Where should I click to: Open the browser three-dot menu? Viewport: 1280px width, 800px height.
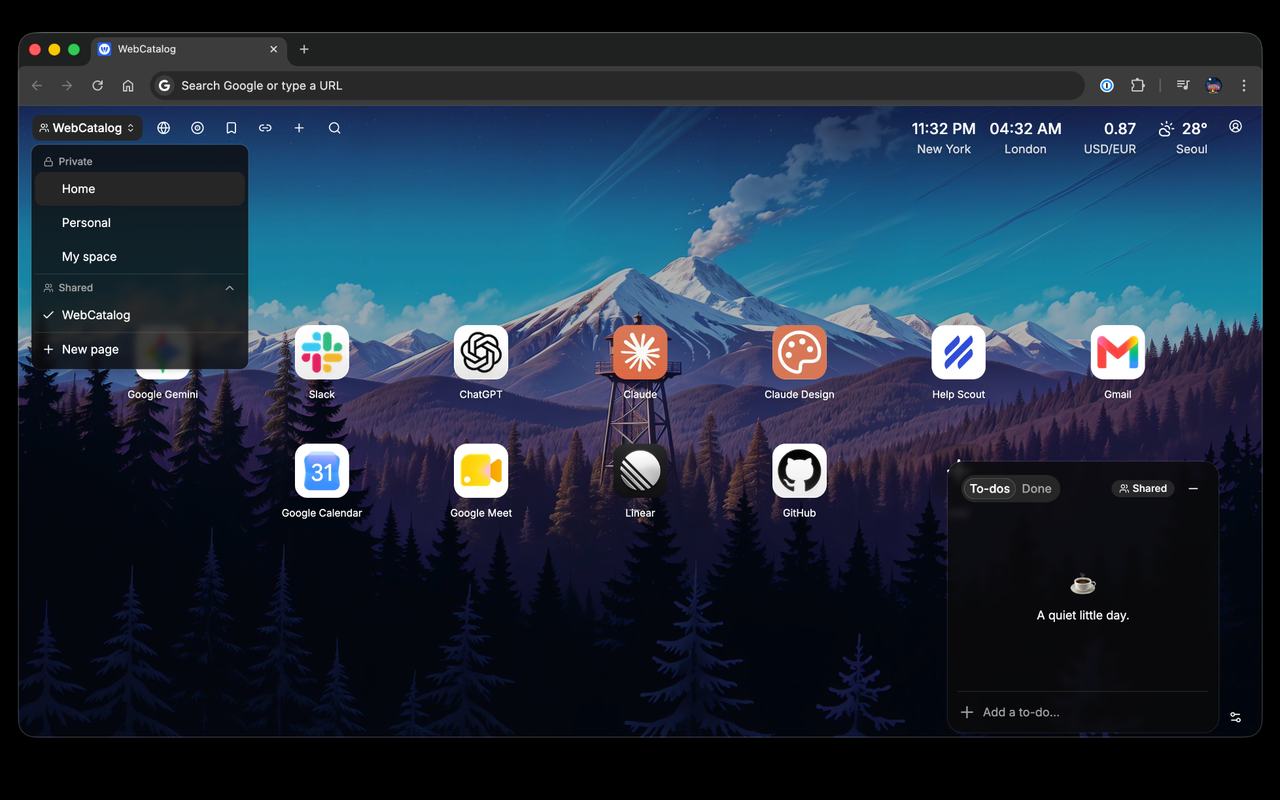tap(1244, 86)
